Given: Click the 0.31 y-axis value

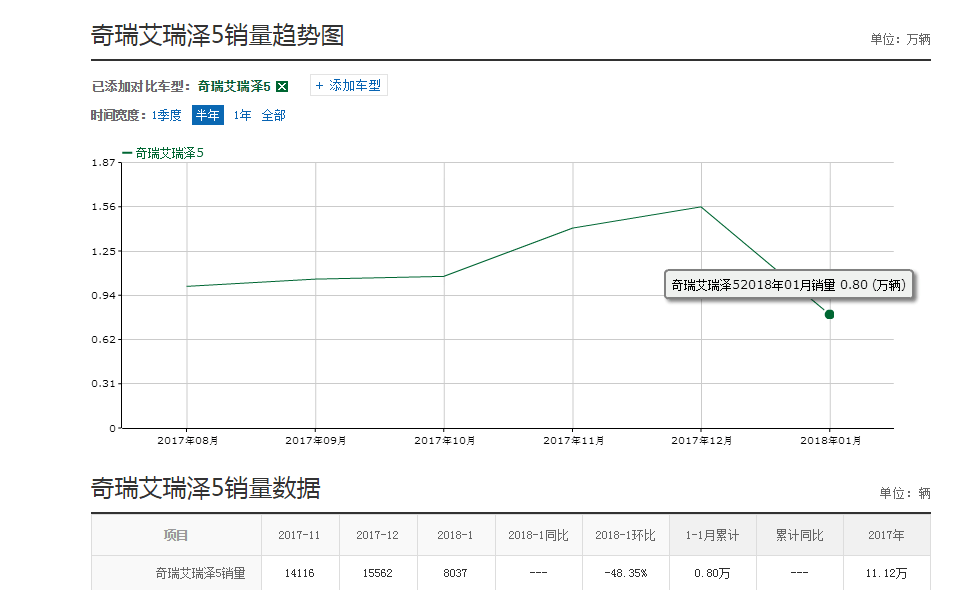Looking at the screenshot, I should pos(103,384).
